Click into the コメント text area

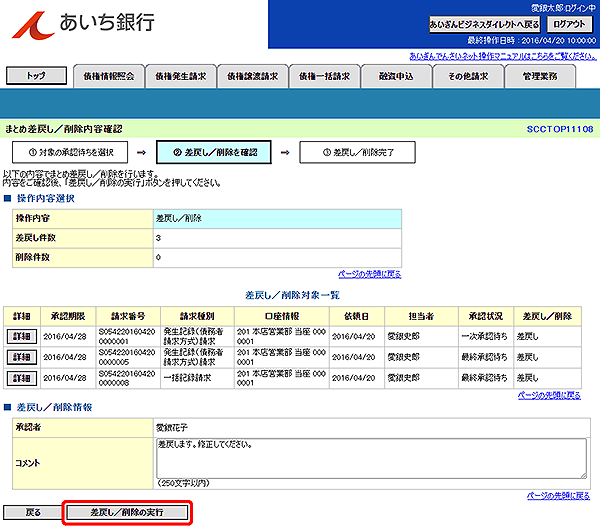[x=371, y=458]
